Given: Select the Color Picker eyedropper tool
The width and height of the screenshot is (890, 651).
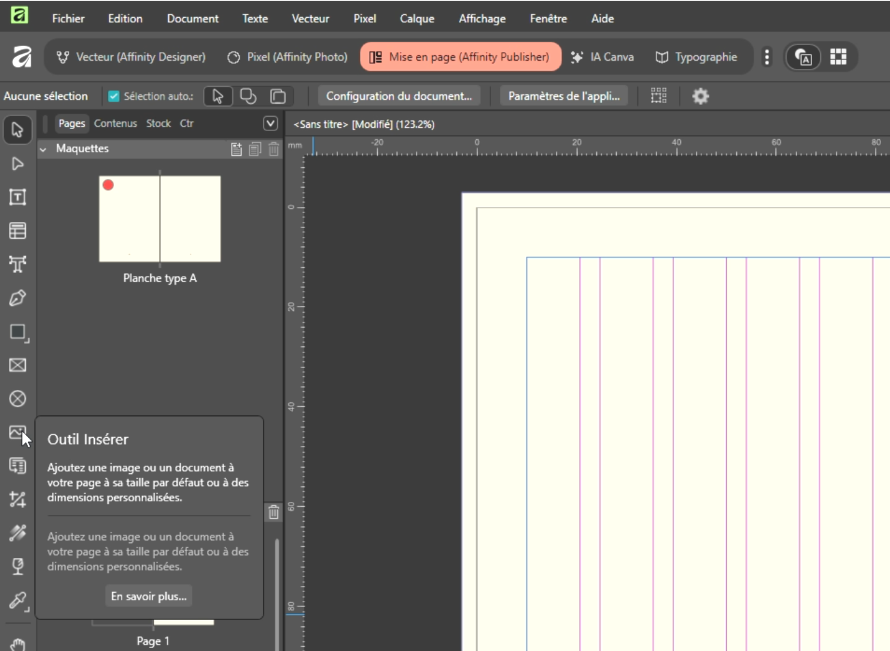Looking at the screenshot, I should click(17, 601).
